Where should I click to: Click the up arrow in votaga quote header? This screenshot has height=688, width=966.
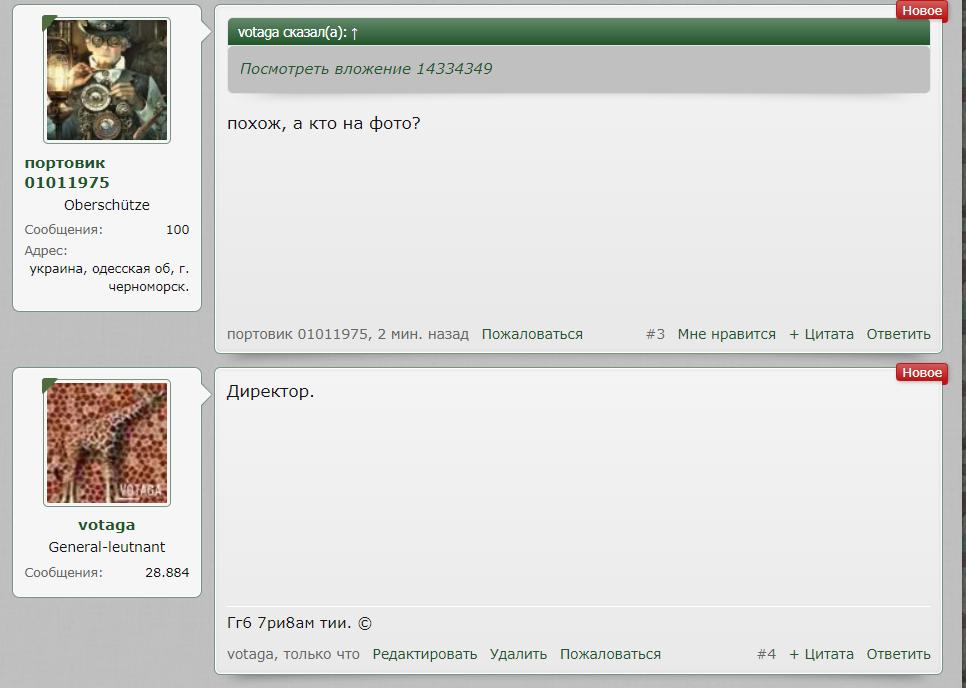(354, 33)
